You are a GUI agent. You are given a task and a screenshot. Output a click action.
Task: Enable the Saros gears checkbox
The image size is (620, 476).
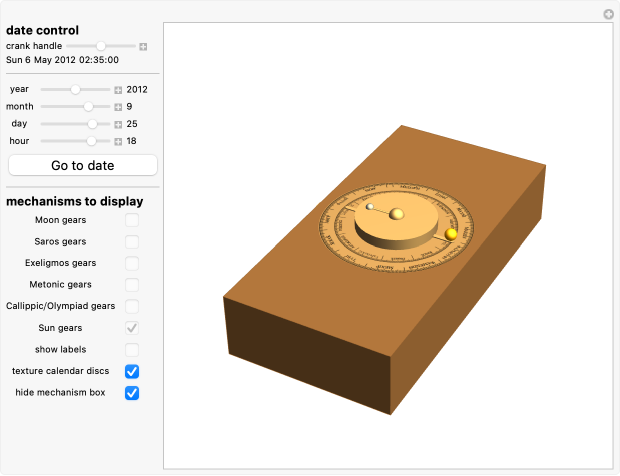(x=132, y=242)
